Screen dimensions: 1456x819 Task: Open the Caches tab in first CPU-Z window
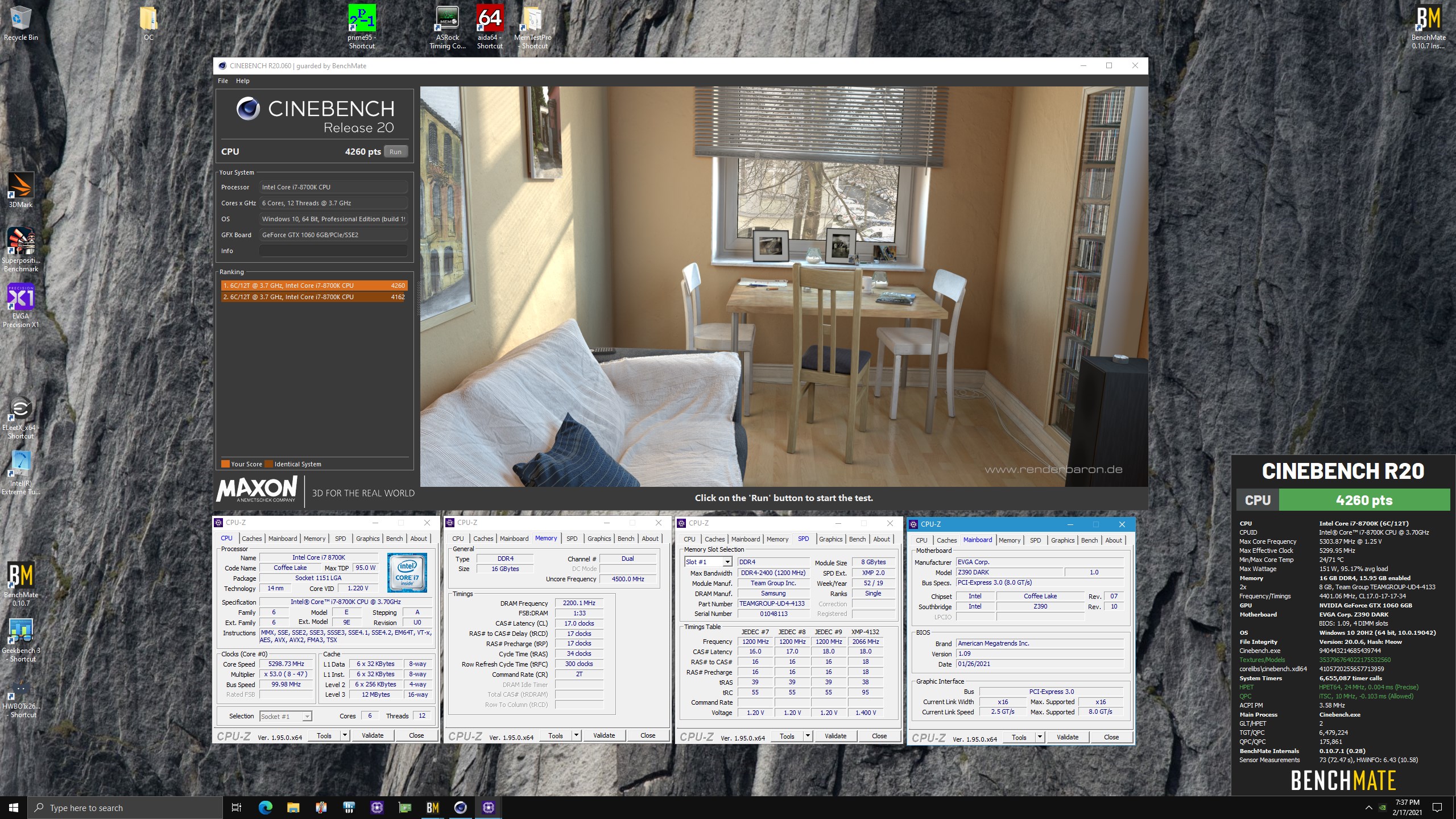[x=251, y=539]
